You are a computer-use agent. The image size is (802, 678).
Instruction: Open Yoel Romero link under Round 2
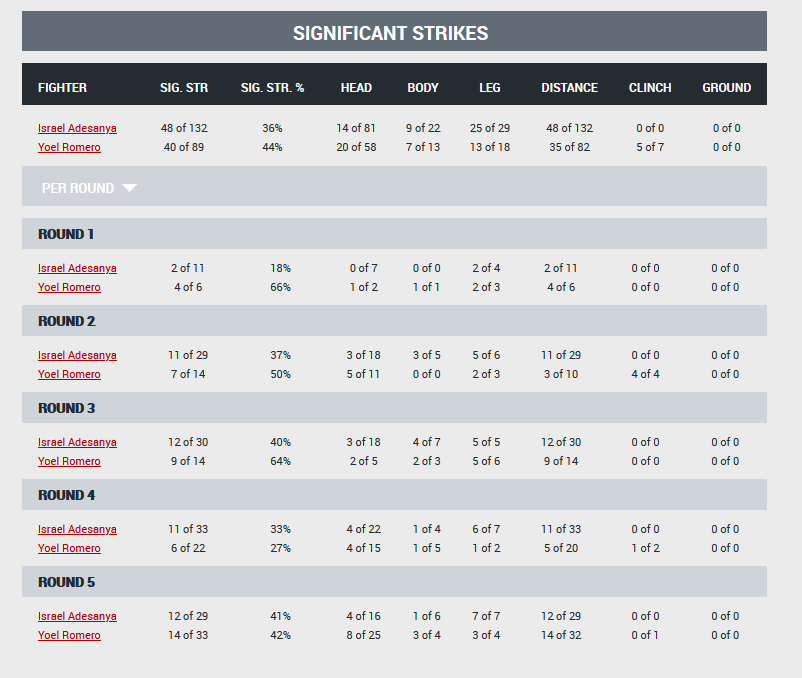point(69,374)
